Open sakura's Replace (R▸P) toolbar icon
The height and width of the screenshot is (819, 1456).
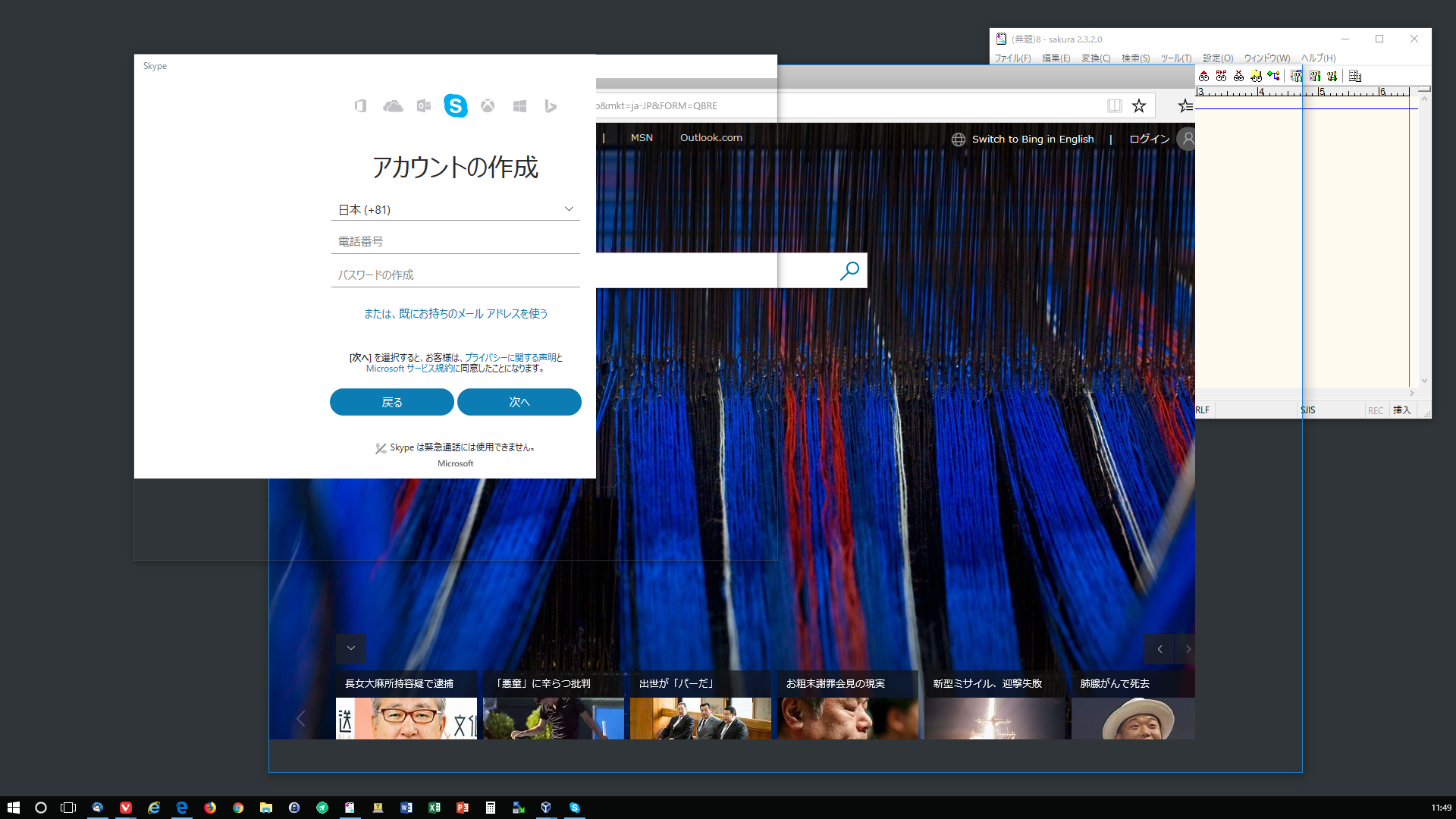click(x=1221, y=76)
